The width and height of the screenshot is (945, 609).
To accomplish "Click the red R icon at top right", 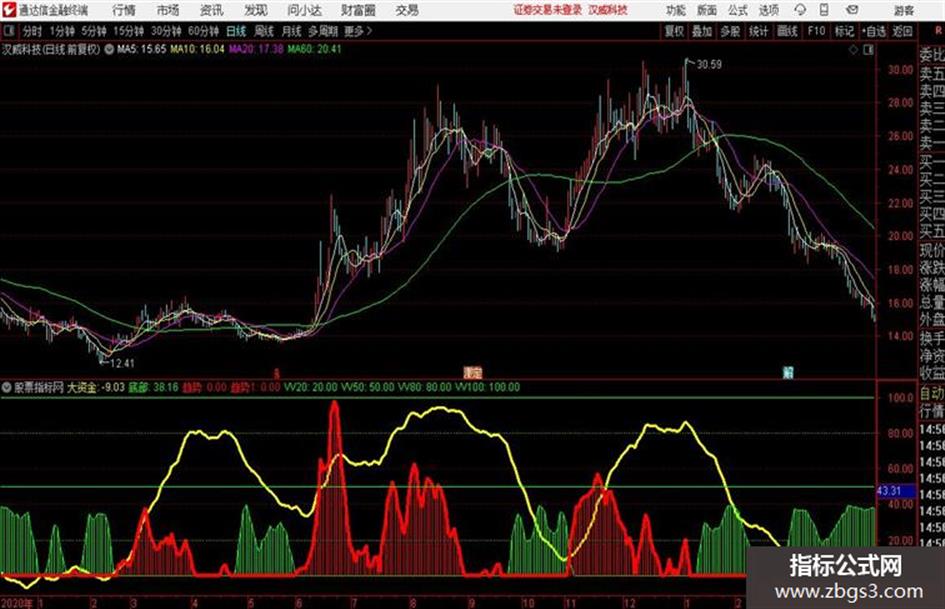I will pos(938,31).
